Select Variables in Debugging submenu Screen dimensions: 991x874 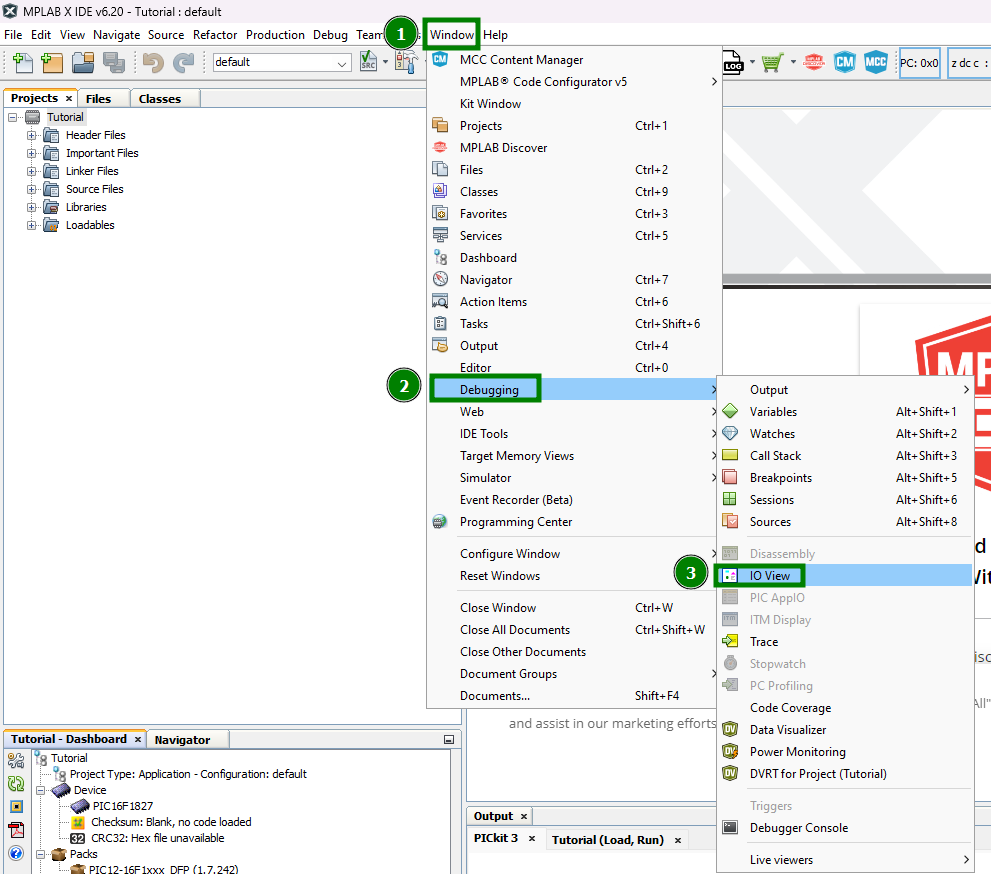click(x=845, y=411)
